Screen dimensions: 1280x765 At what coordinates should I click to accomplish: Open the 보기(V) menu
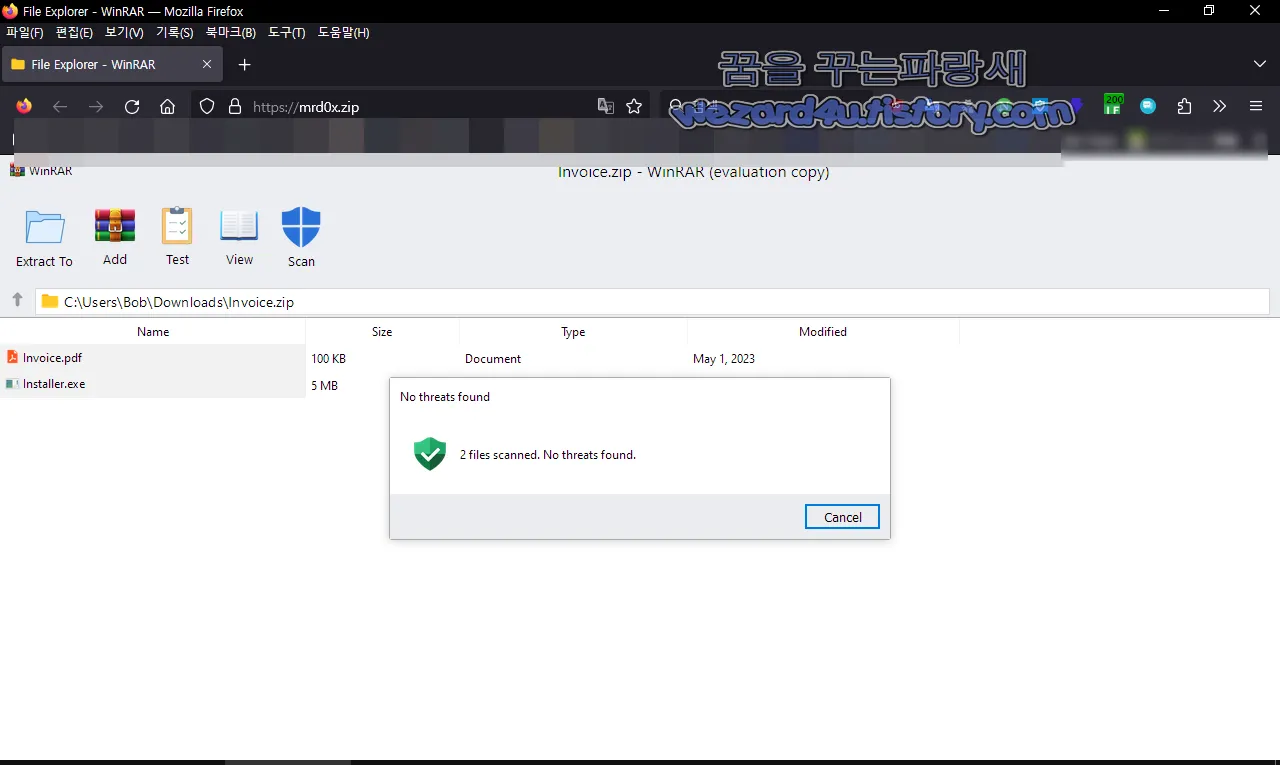pyautogui.click(x=124, y=32)
